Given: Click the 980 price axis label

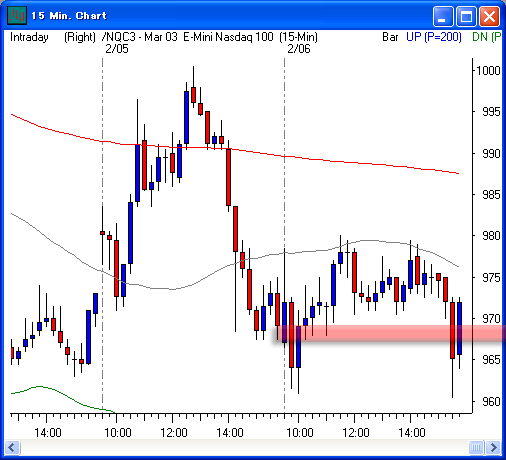Looking at the screenshot, I should [491, 236].
